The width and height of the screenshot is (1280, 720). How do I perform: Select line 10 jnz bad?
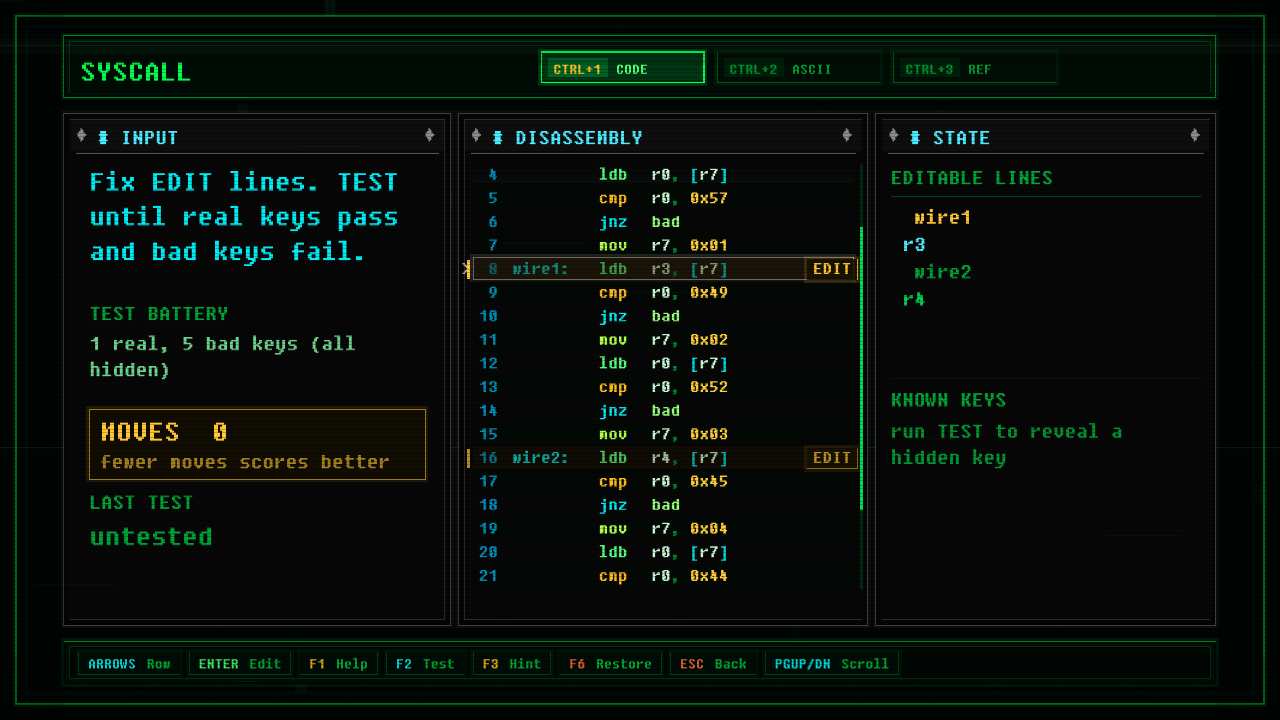point(664,316)
